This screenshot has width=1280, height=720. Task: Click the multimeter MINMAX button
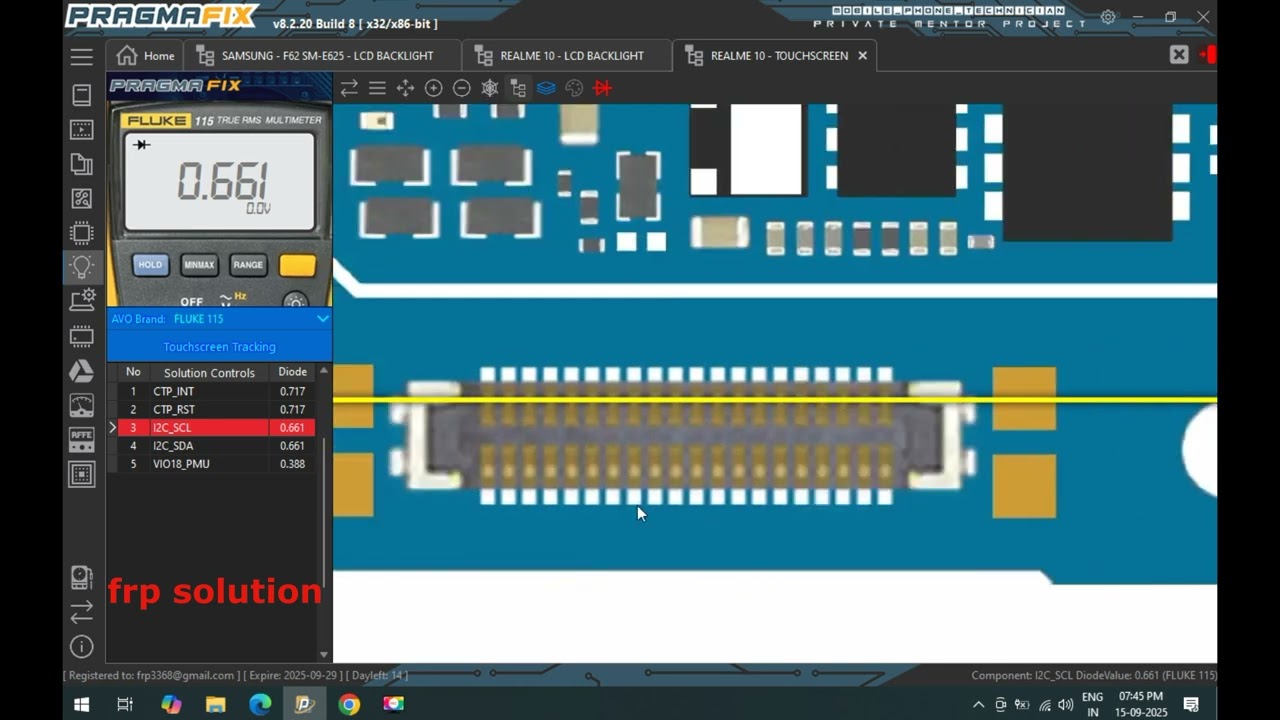[199, 265]
